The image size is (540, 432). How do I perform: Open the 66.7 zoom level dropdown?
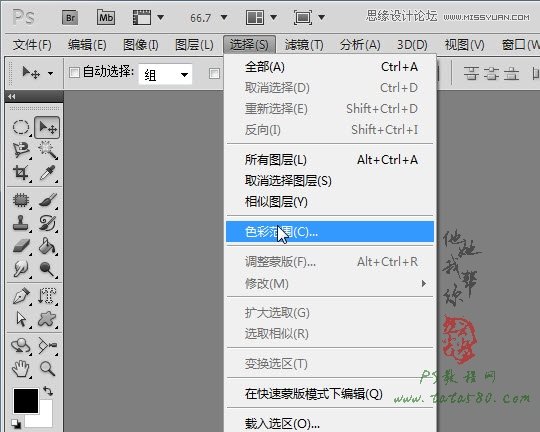[x=224, y=17]
